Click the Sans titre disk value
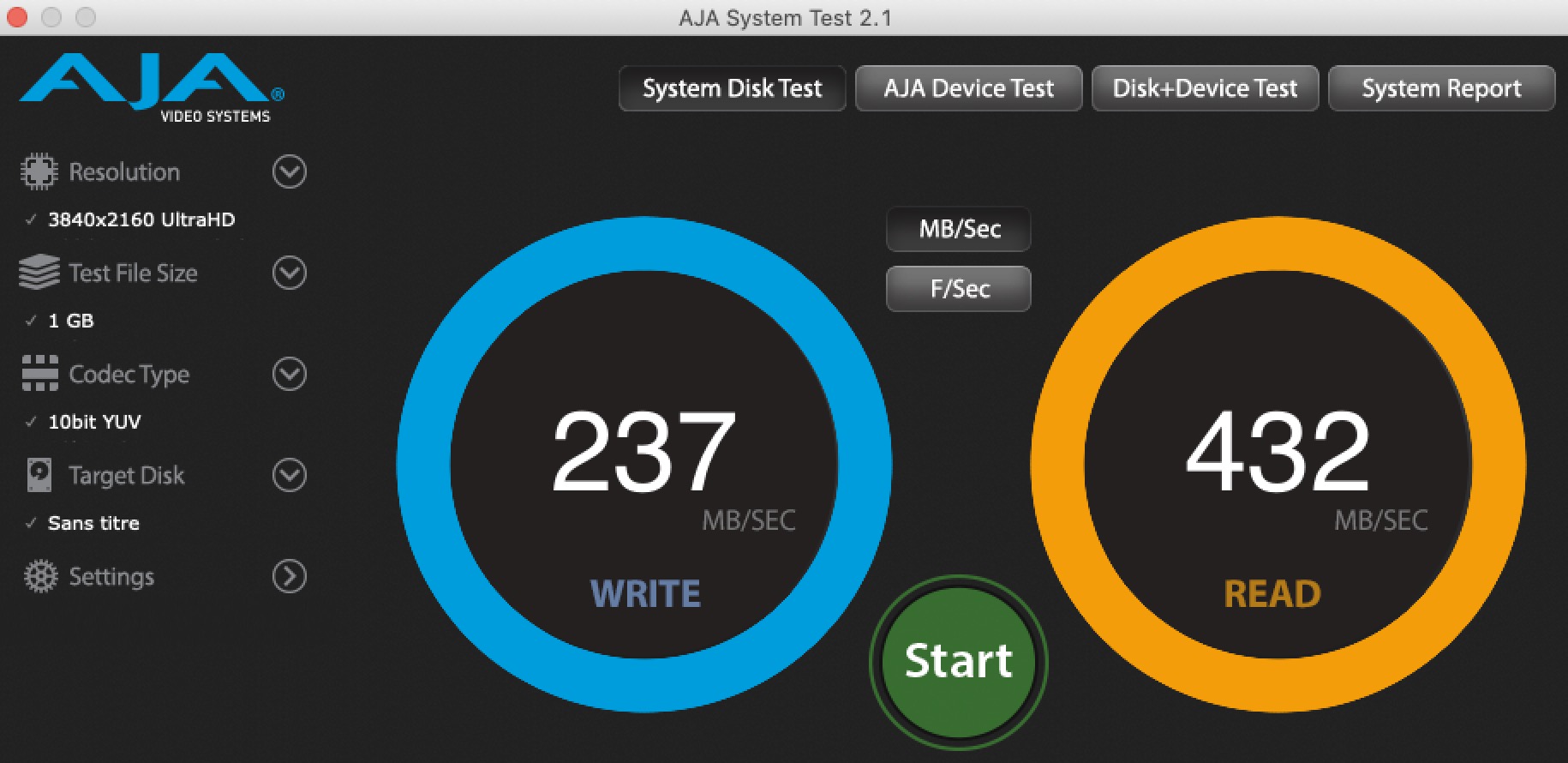The height and width of the screenshot is (763, 1568). [93, 523]
